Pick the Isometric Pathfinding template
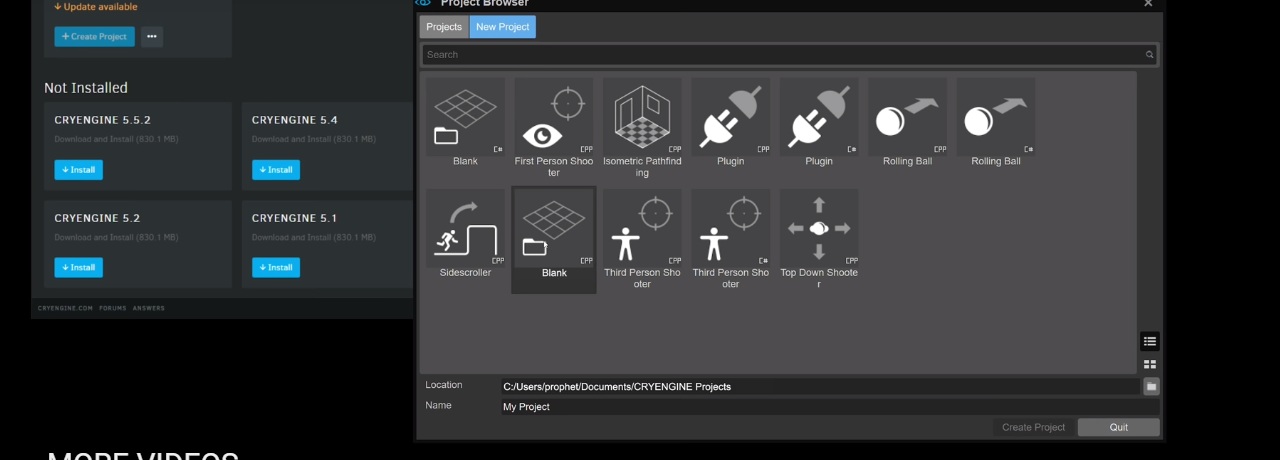Screen dimensions: 1280x460 tap(642, 129)
